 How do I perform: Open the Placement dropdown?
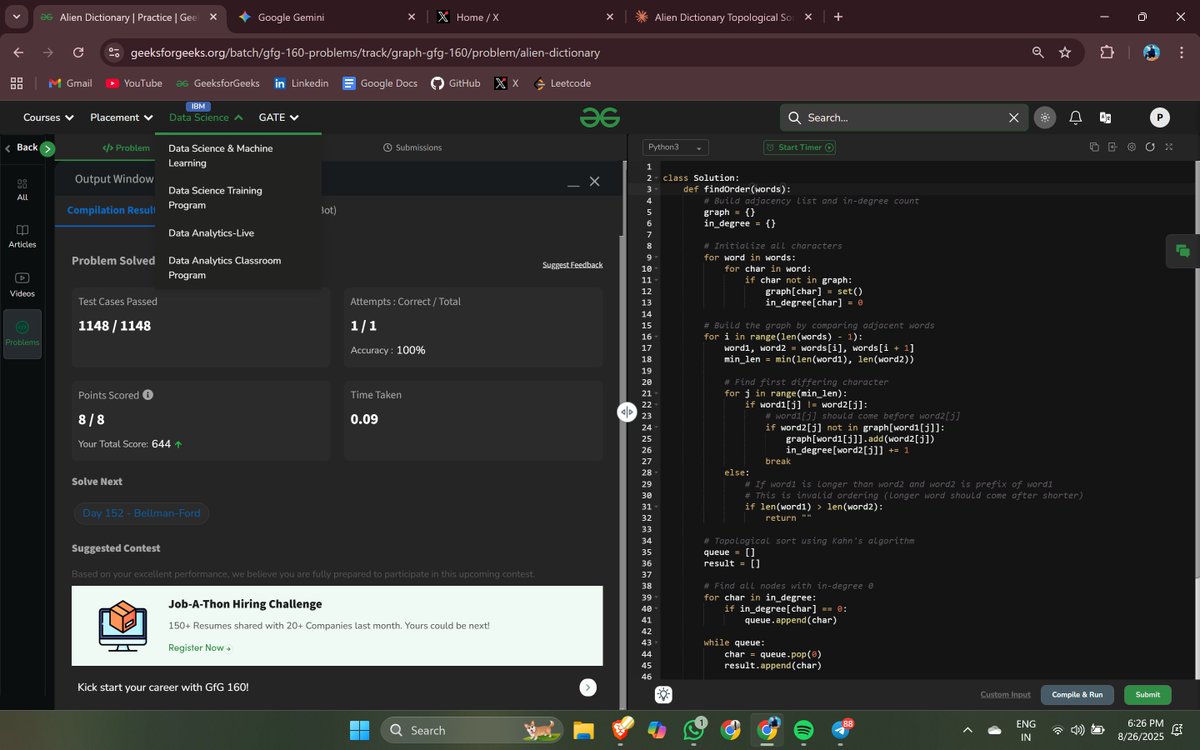pyautogui.click(x=121, y=117)
